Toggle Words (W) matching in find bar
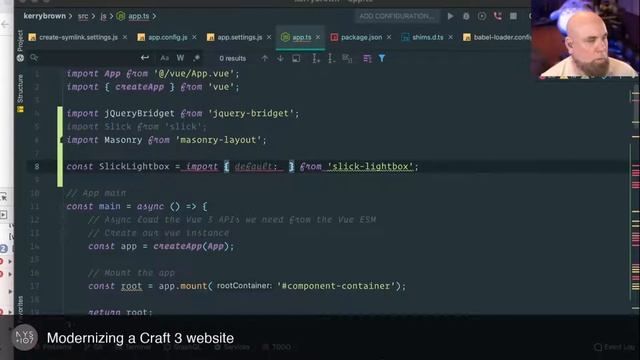Image resolution: width=640 pixels, height=360 pixels. pyautogui.click(x=180, y=58)
